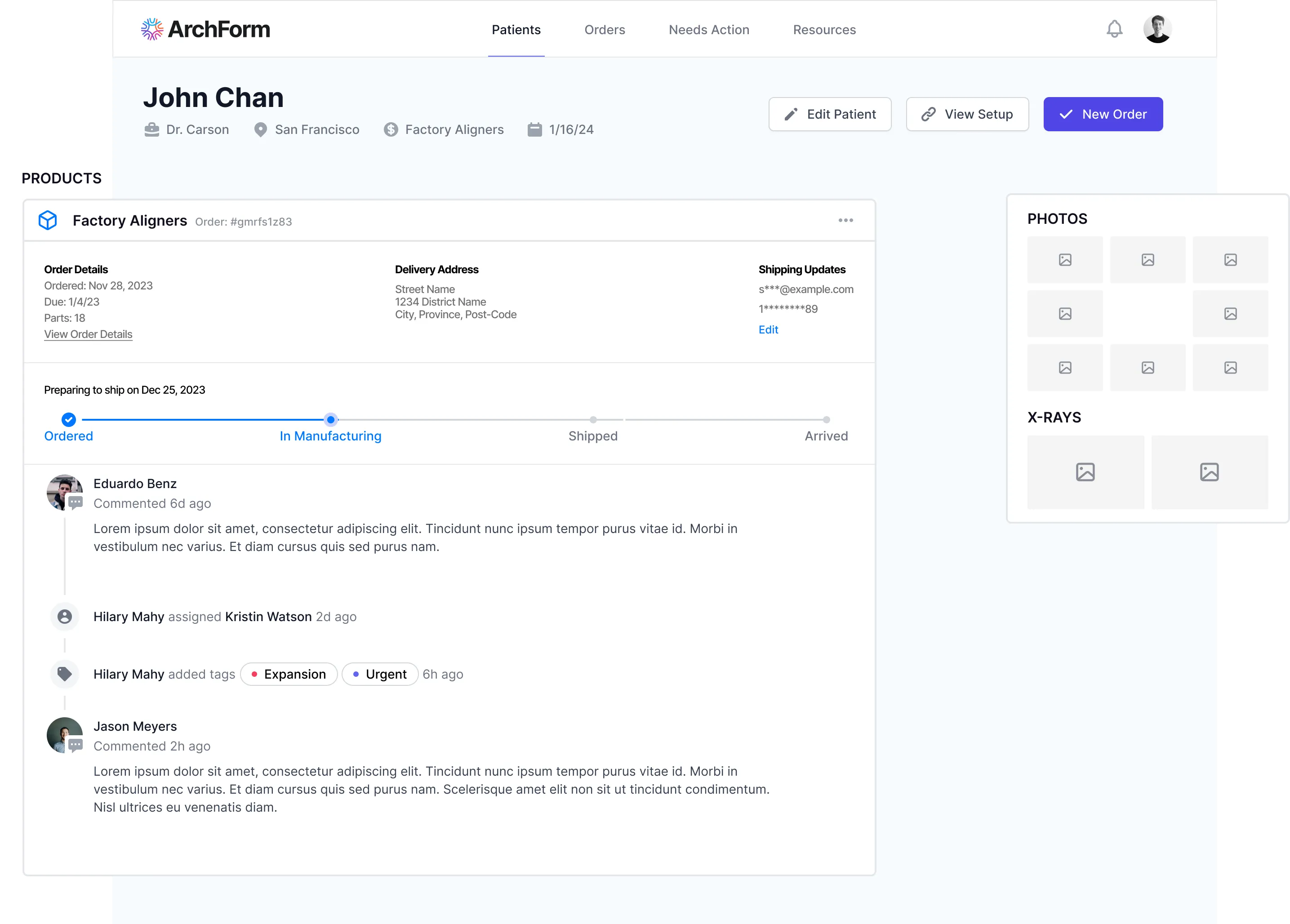
Task: Open the user profile avatar menu
Action: tap(1157, 29)
